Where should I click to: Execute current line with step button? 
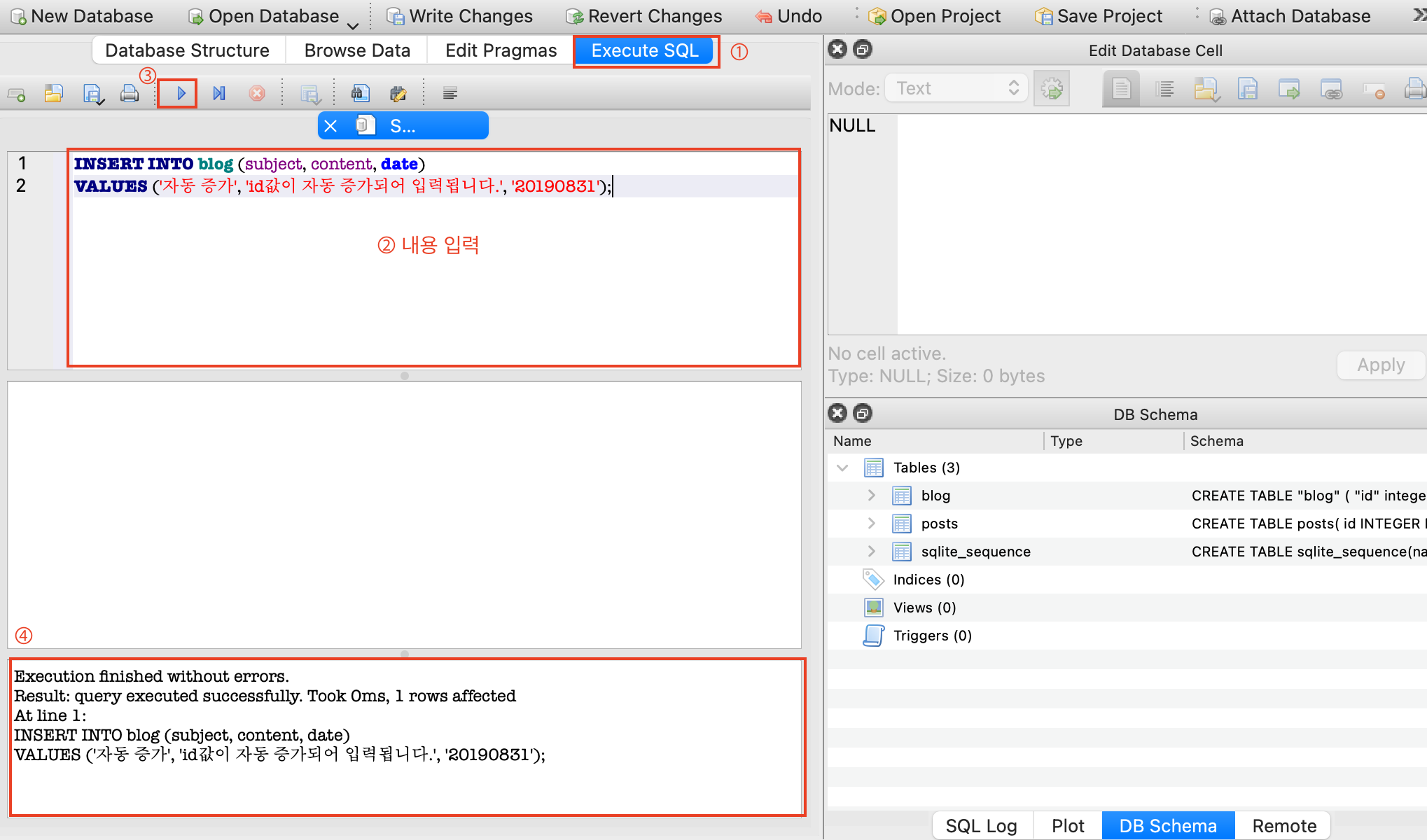pos(219,93)
